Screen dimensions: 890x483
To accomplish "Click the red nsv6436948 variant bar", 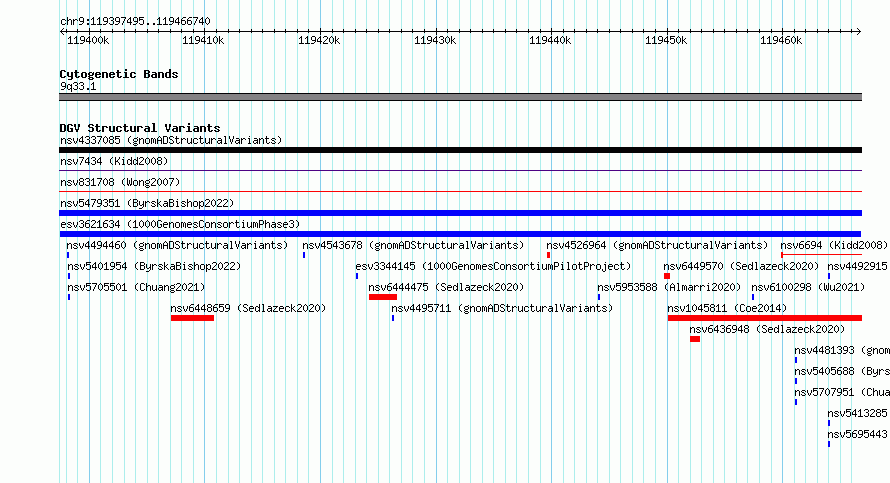I will tap(695, 339).
